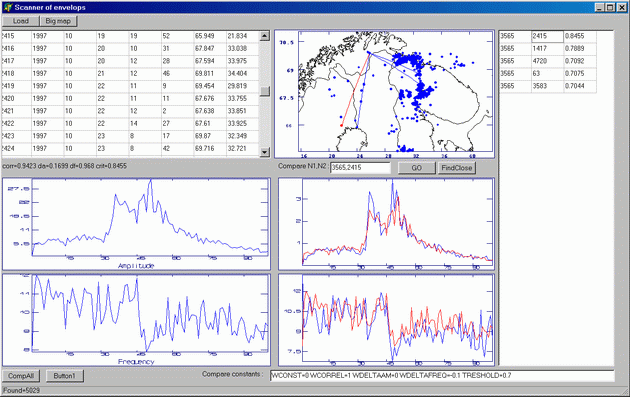The width and height of the screenshot is (630, 397).
Task: Click the Amplitude label under the envelope plot
Action: coord(136,266)
